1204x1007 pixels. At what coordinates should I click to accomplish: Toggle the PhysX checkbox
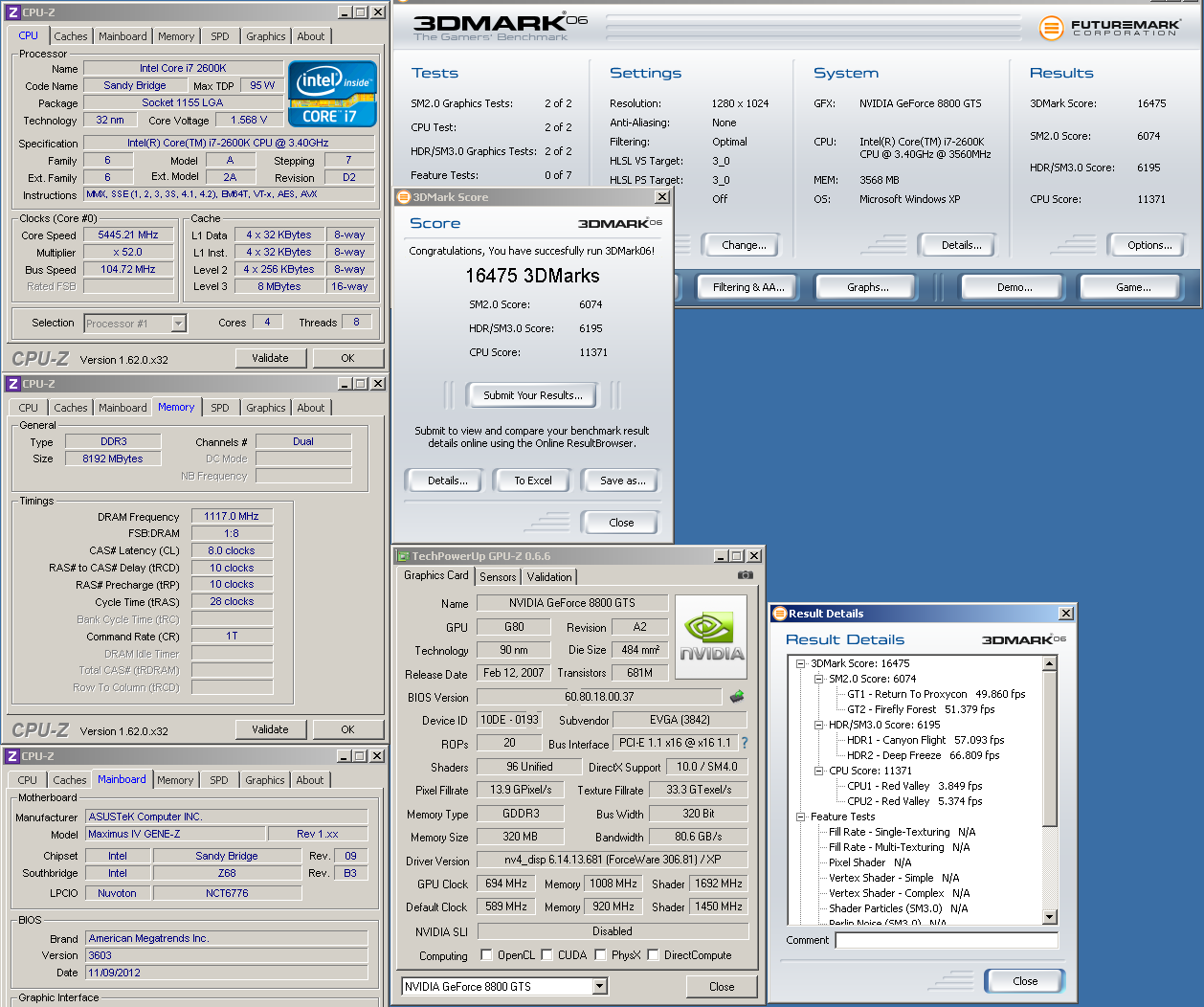coord(600,954)
